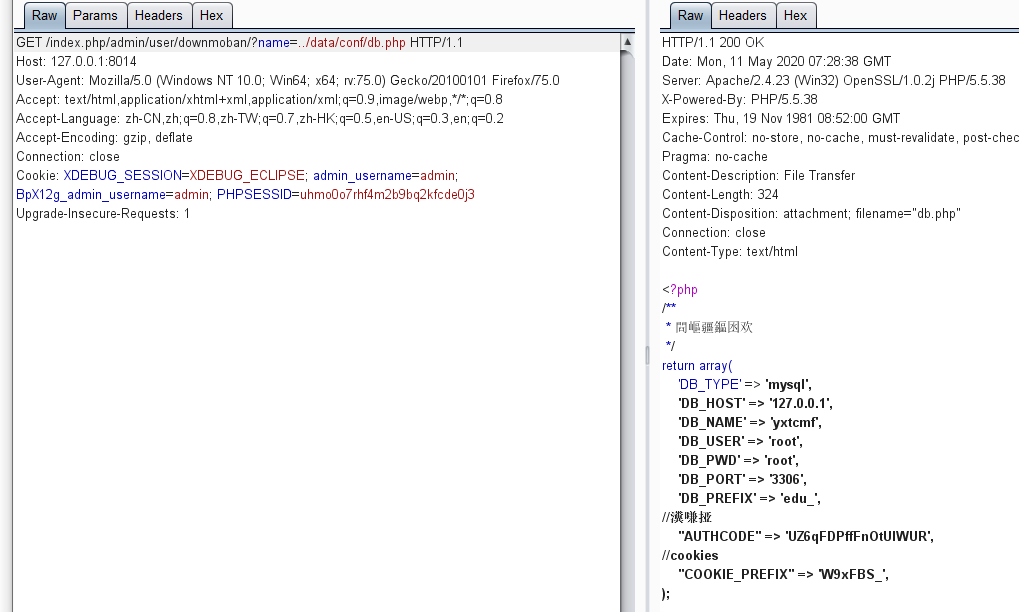The height and width of the screenshot is (612, 1019).
Task: Click the return array( line
Action: point(697,366)
